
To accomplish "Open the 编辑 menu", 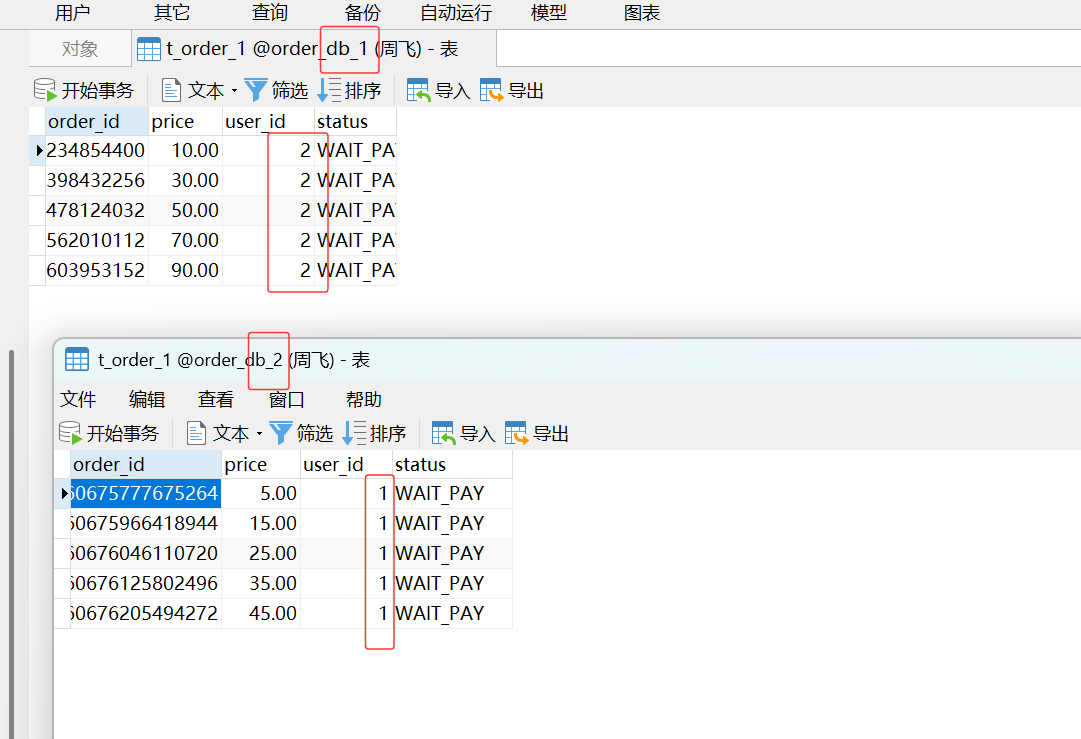I will point(147,399).
